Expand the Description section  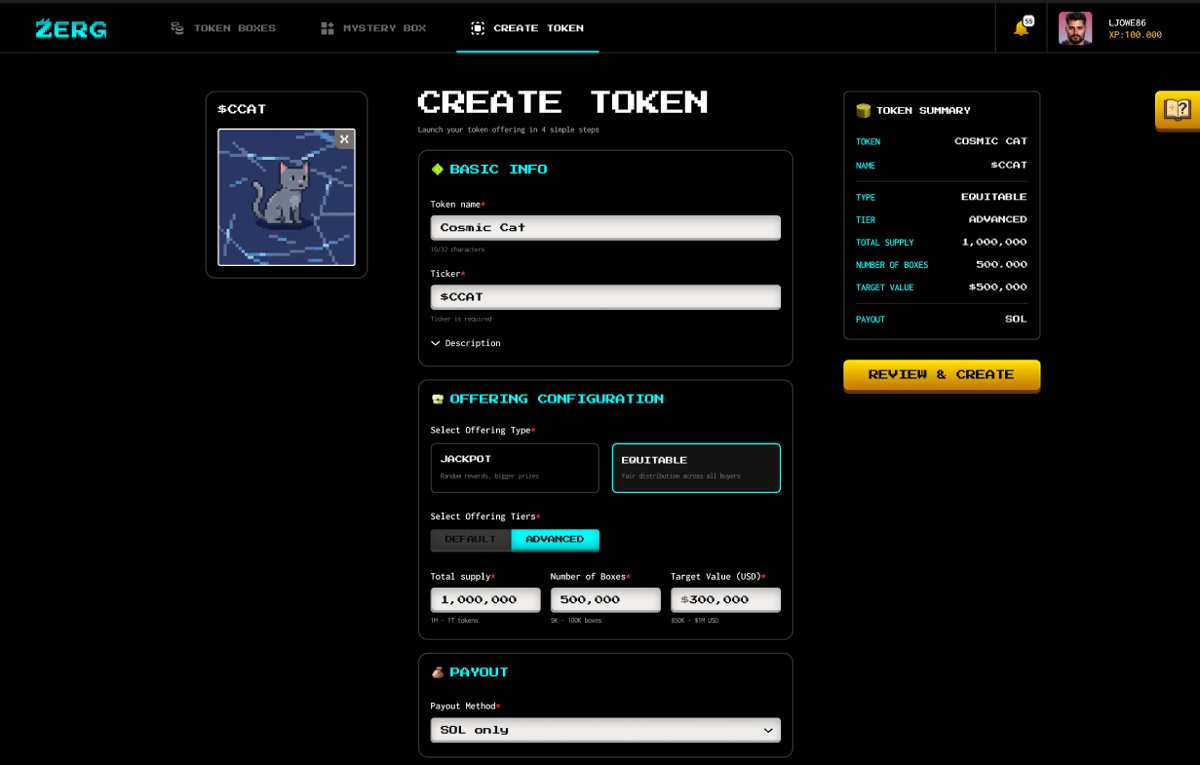(466, 343)
